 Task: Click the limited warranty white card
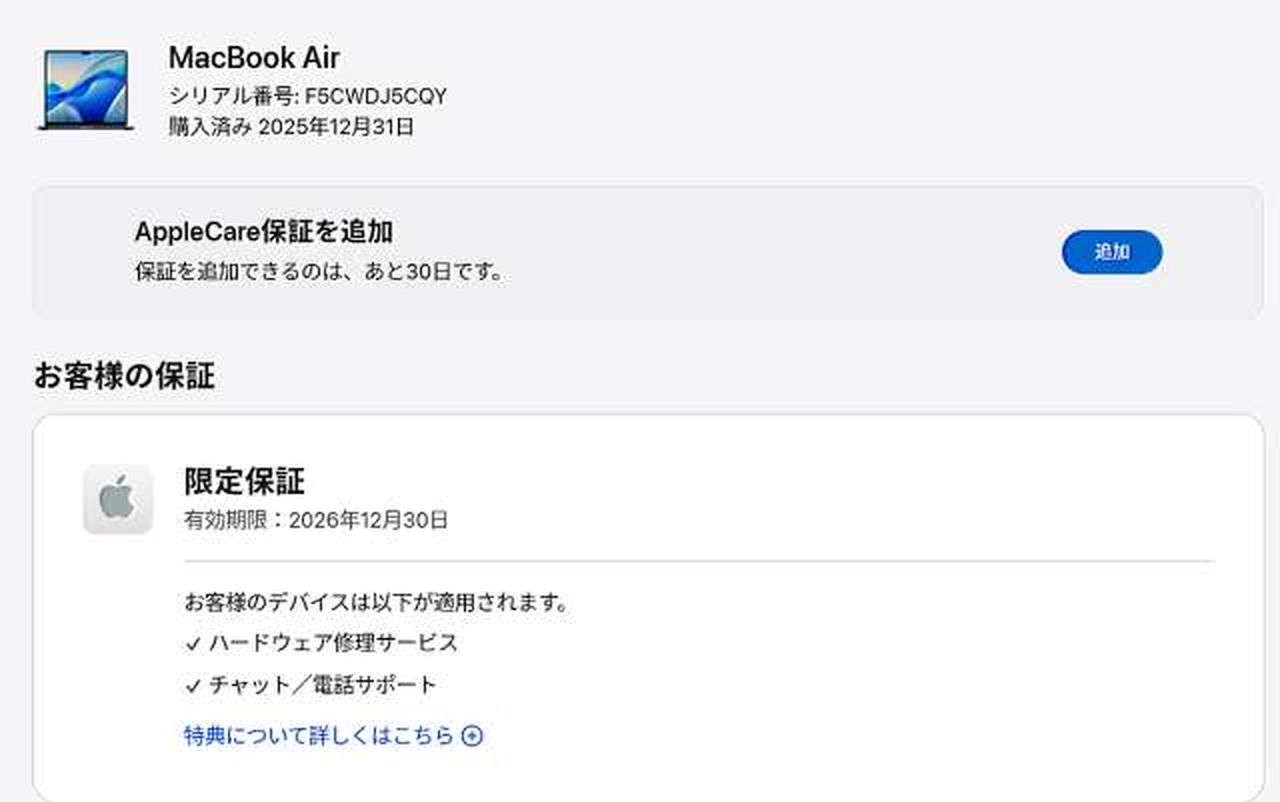pyautogui.click(x=648, y=608)
